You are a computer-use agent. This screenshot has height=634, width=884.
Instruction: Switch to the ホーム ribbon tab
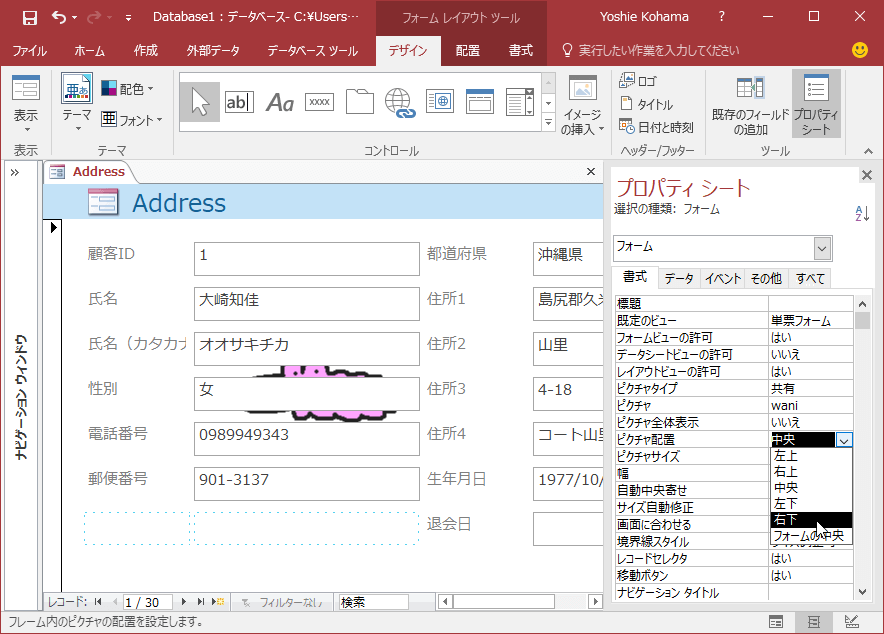pos(89,51)
